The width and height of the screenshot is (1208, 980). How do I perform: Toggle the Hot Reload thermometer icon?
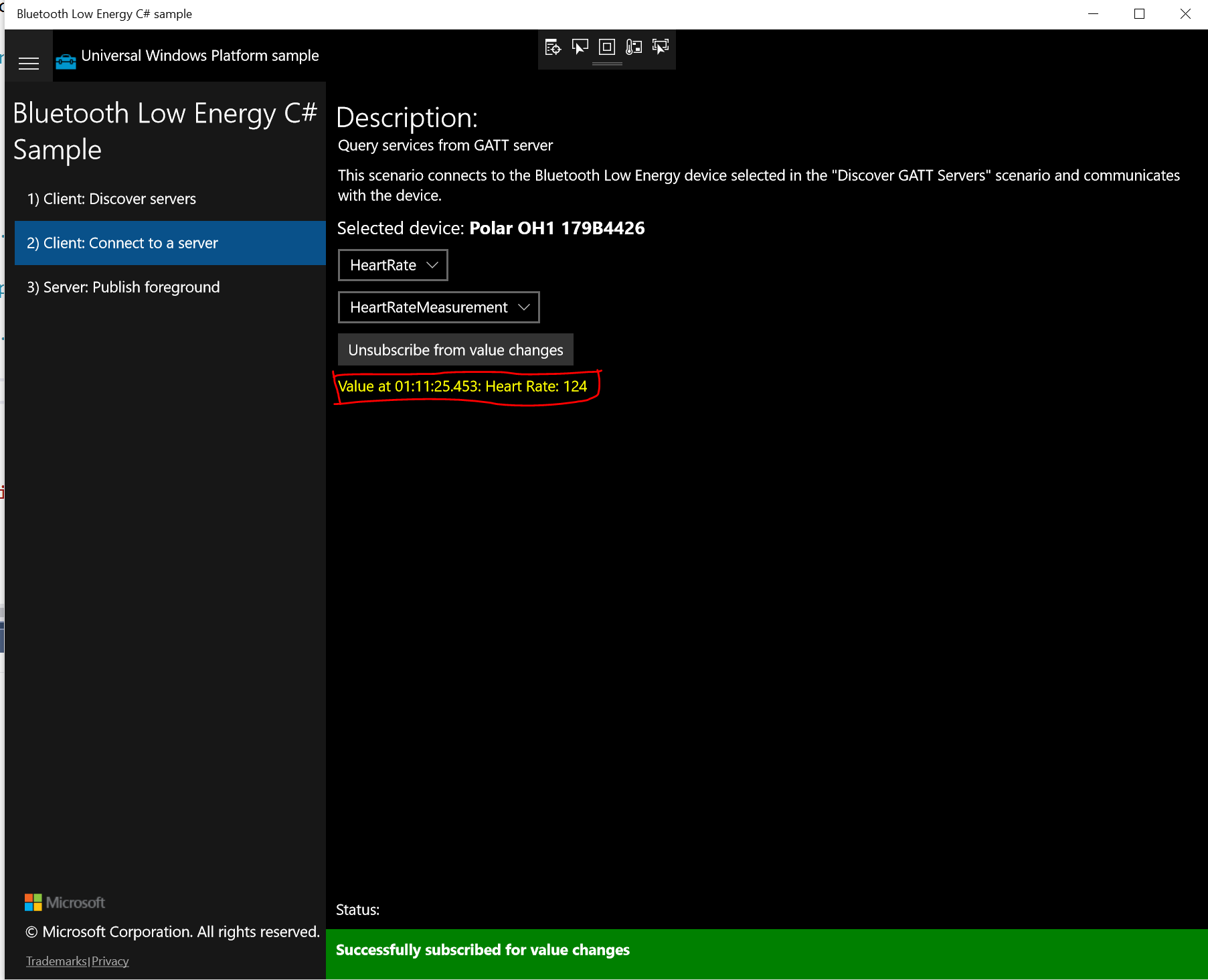[x=634, y=47]
